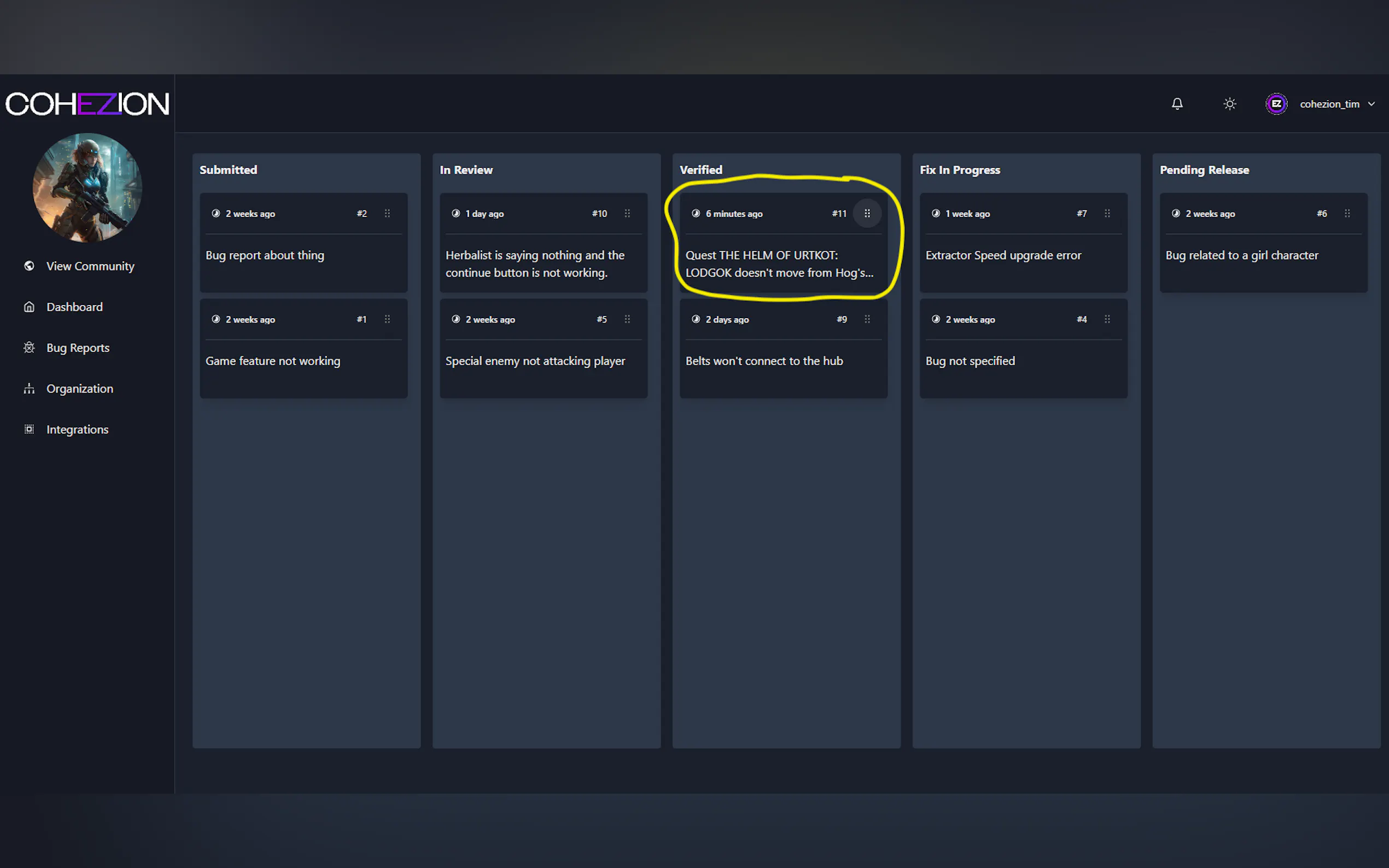Click the Organization hierarchy icon
This screenshot has height=868, width=1389.
(x=30, y=389)
